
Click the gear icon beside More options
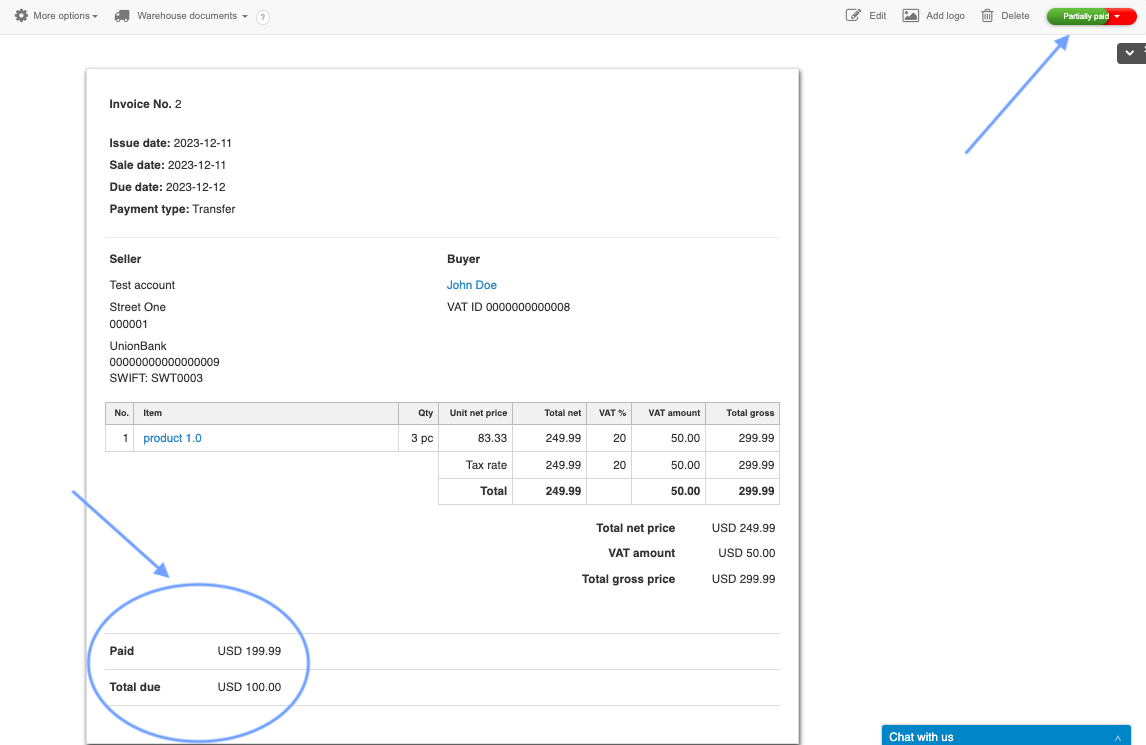(21, 16)
